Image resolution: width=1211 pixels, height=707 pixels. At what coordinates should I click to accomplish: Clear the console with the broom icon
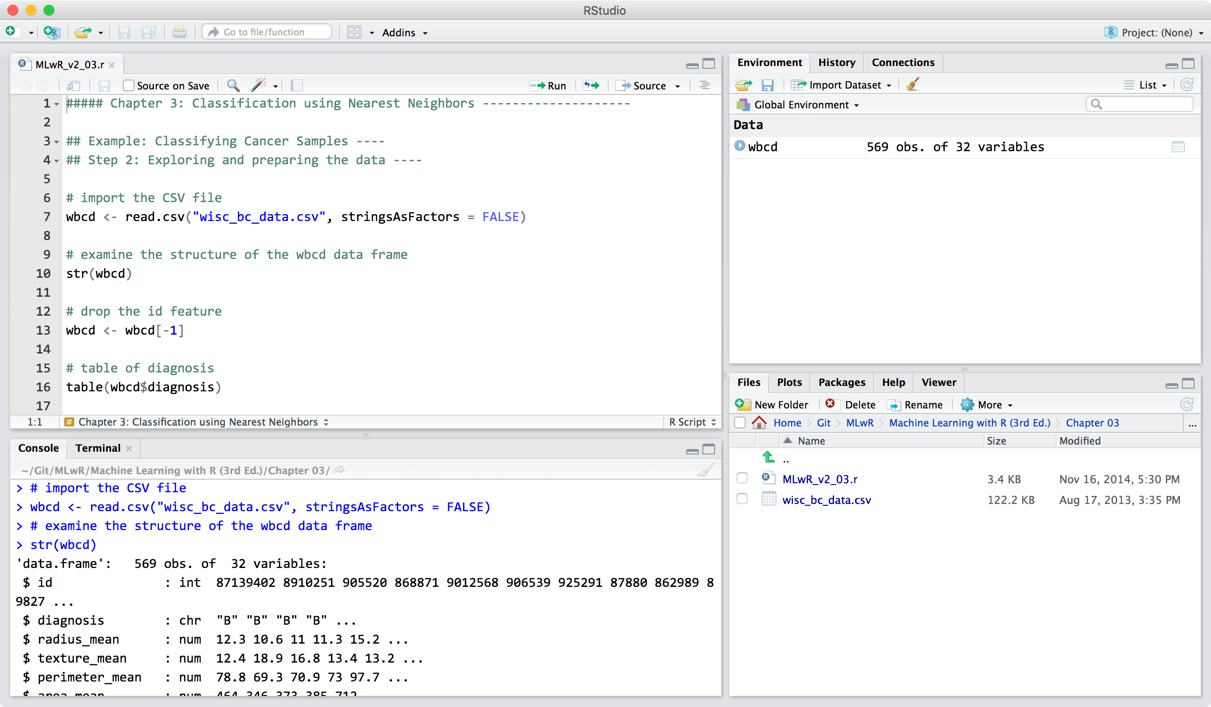click(706, 470)
